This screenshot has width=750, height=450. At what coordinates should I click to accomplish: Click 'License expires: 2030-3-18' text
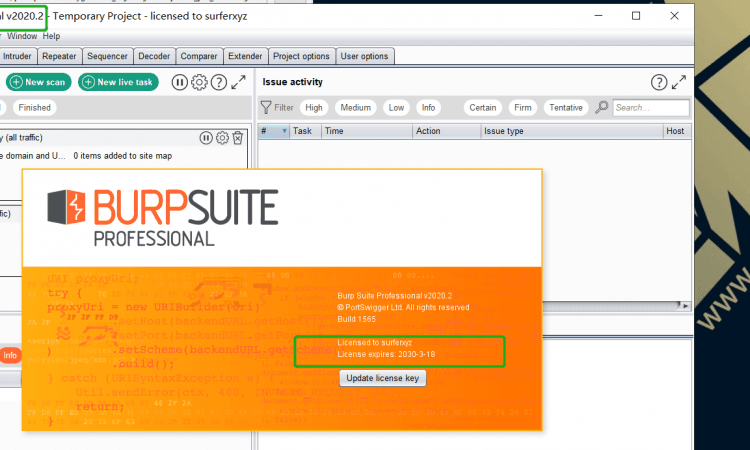[386, 354]
